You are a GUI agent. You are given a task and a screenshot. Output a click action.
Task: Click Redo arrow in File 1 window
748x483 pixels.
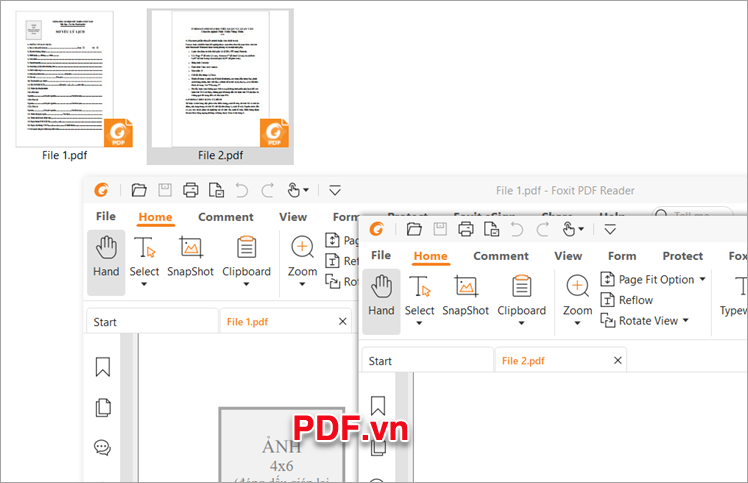(268, 190)
